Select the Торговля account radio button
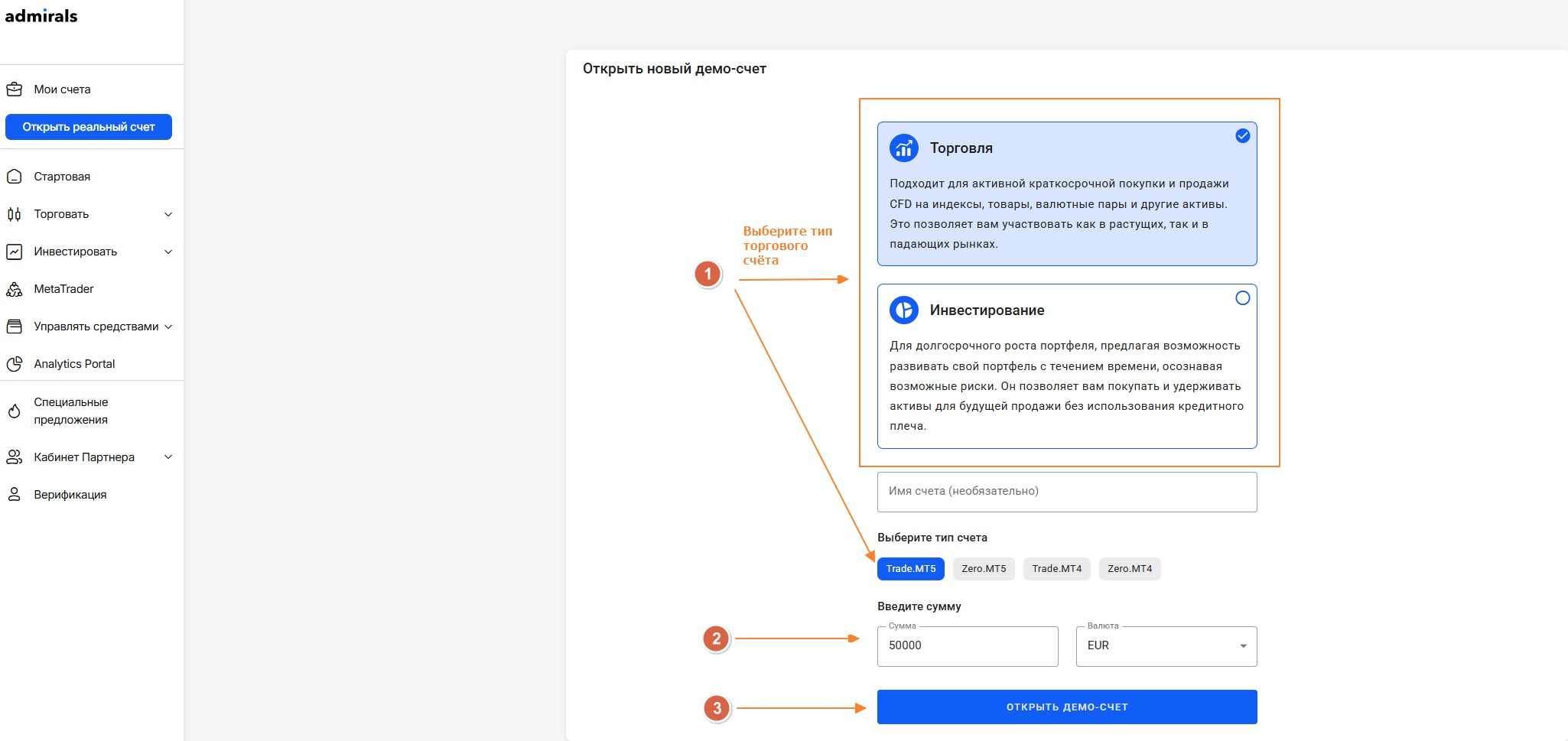The height and width of the screenshot is (741, 1568). pyautogui.click(x=1243, y=135)
